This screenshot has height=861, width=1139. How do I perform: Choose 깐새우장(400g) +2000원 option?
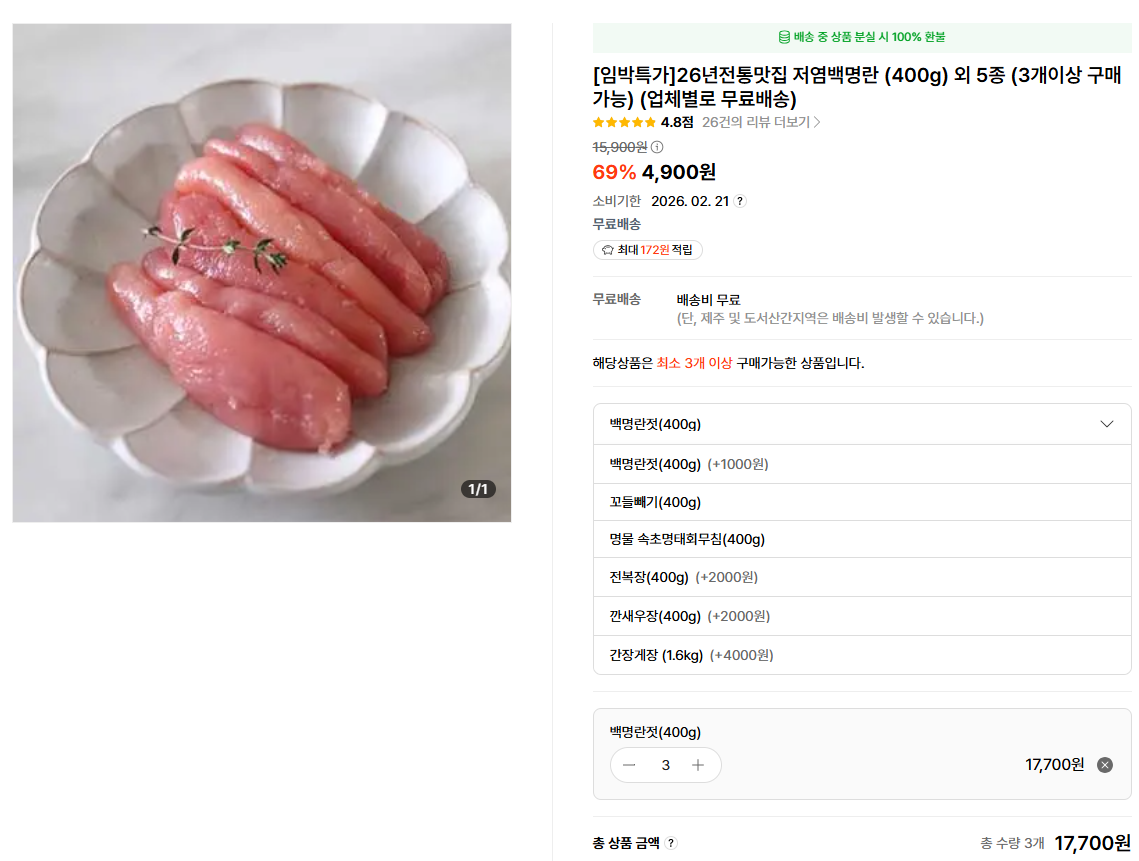coord(690,616)
